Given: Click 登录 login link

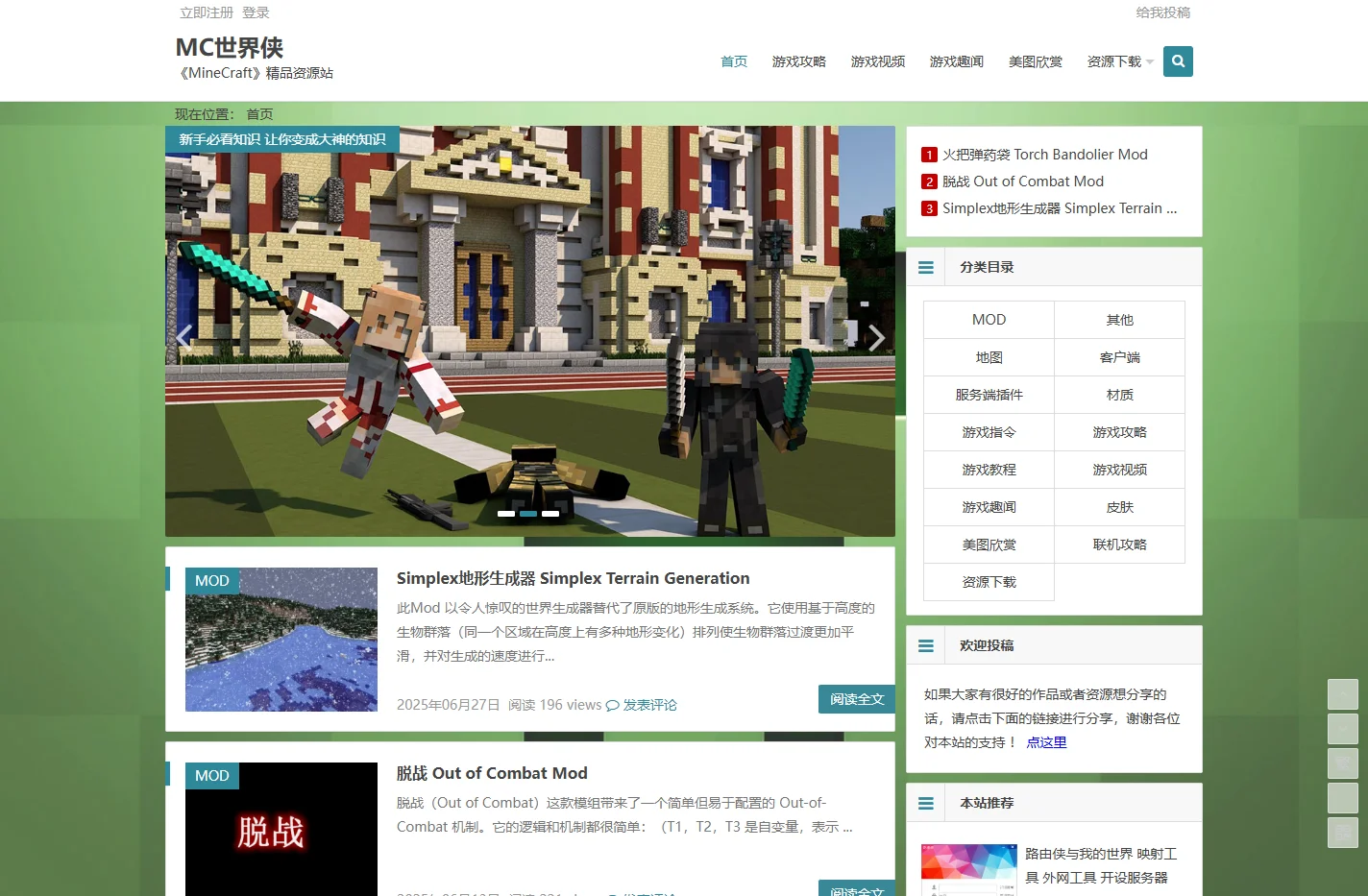Looking at the screenshot, I should pyautogui.click(x=256, y=12).
